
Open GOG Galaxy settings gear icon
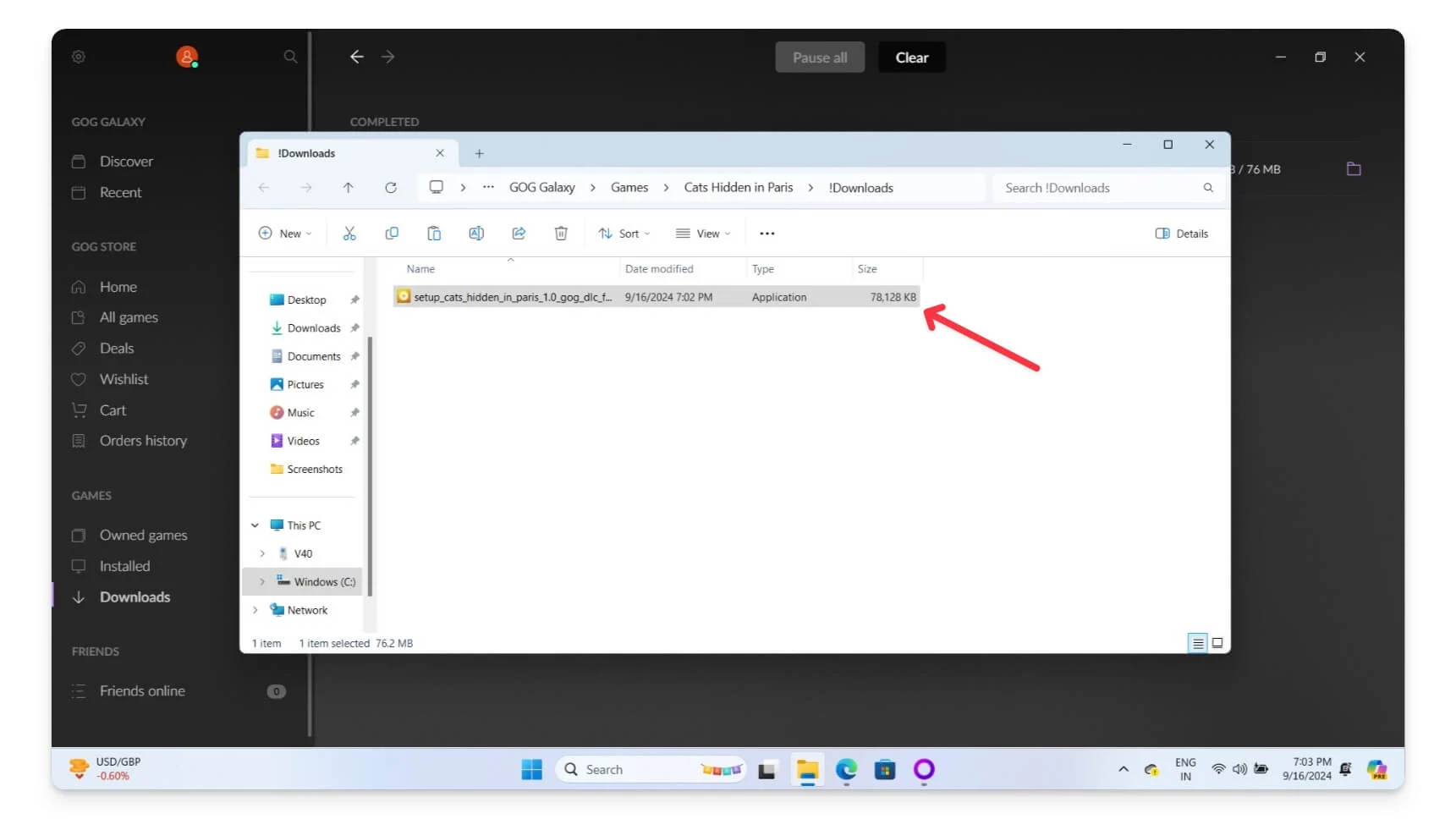point(79,57)
